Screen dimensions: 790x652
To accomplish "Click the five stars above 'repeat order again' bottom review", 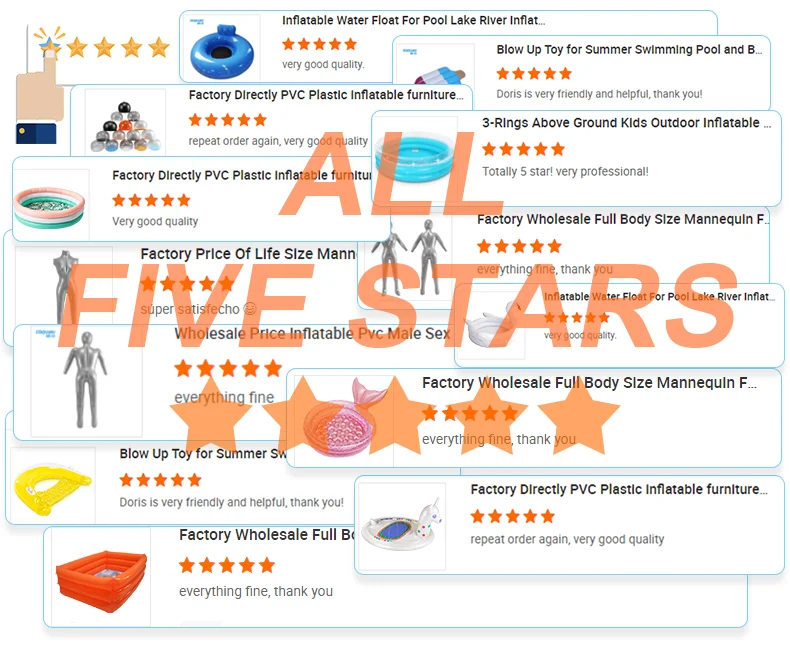I will (512, 516).
